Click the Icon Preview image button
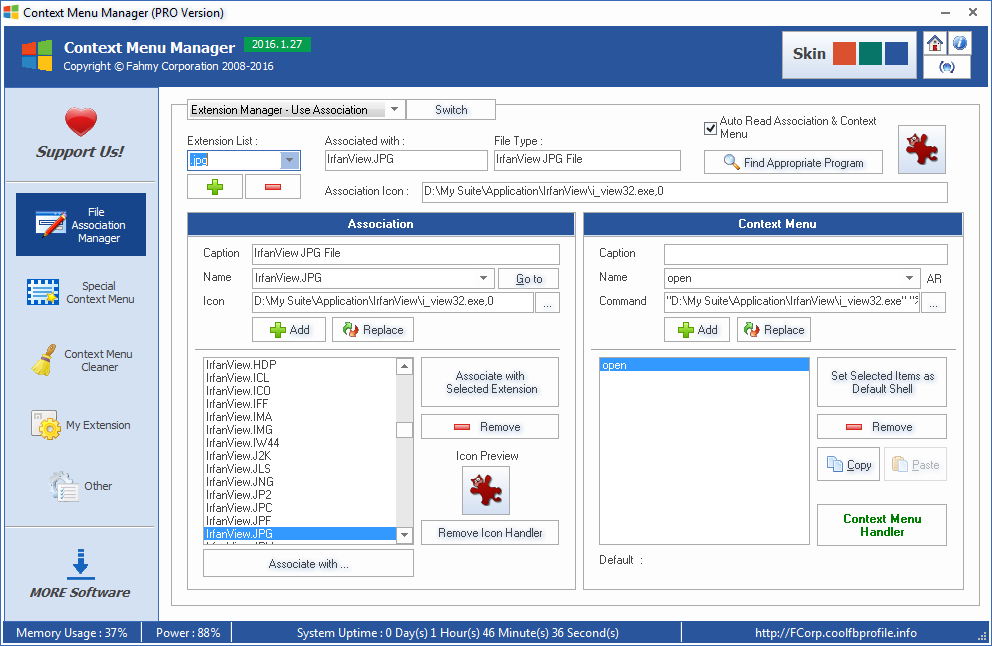Screen dimensions: 992x646 point(486,490)
